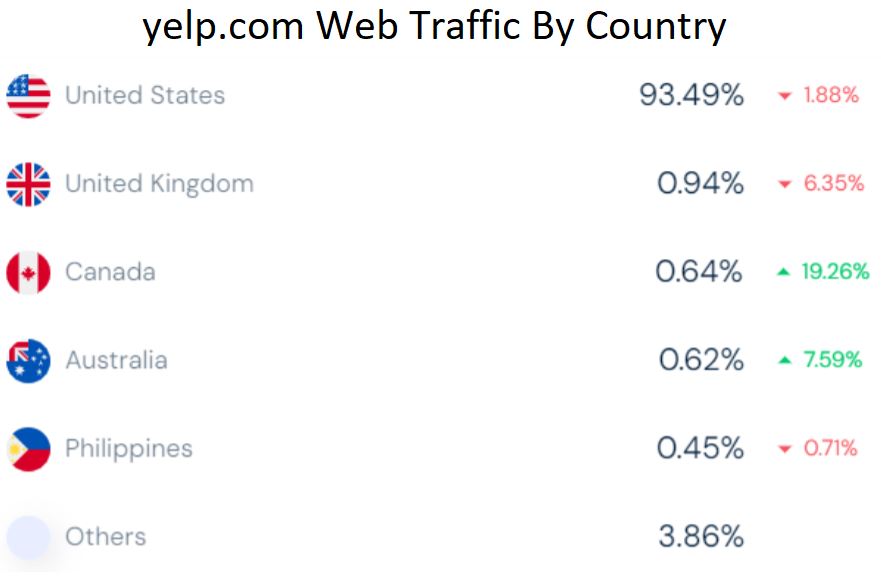Click red down arrow beside 6.35%
Image resolution: width=881 pixels, height=579 pixels.
point(785,184)
